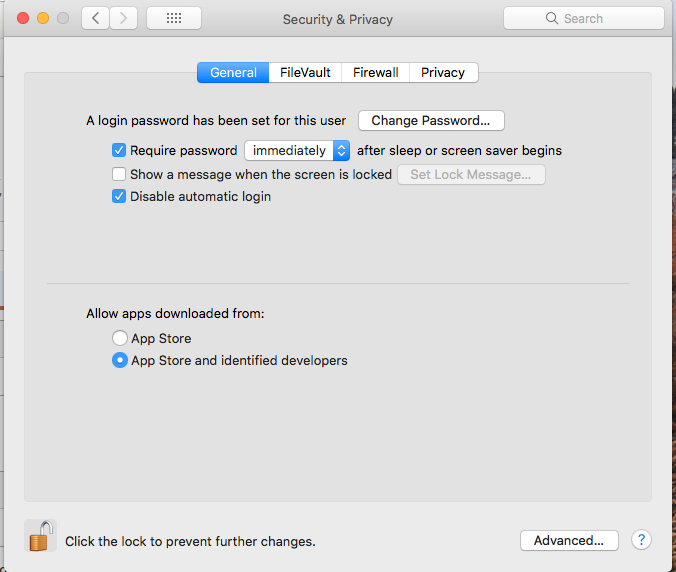This screenshot has height=572, width=676.
Task: Open the help question mark button
Action: (x=641, y=540)
